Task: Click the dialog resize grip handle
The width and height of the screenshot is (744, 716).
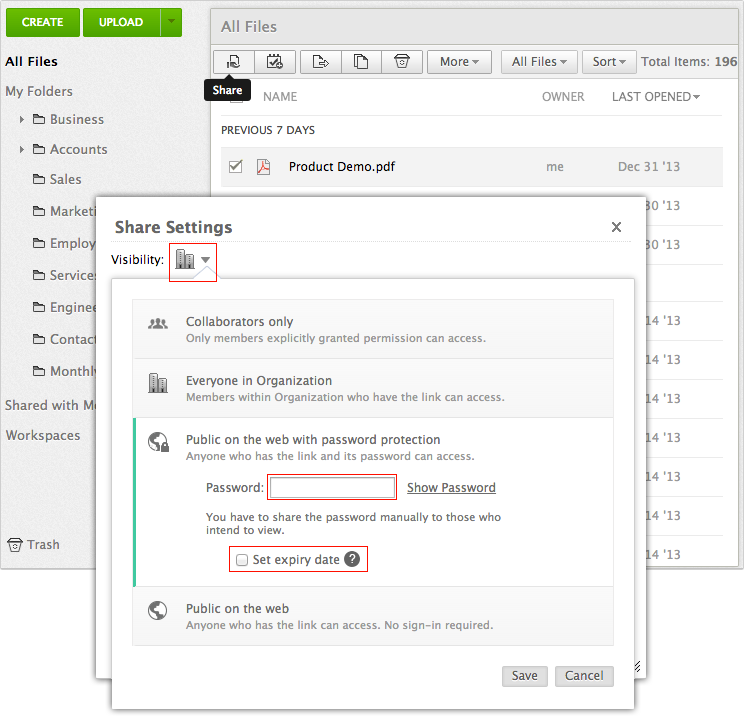Action: (x=637, y=667)
